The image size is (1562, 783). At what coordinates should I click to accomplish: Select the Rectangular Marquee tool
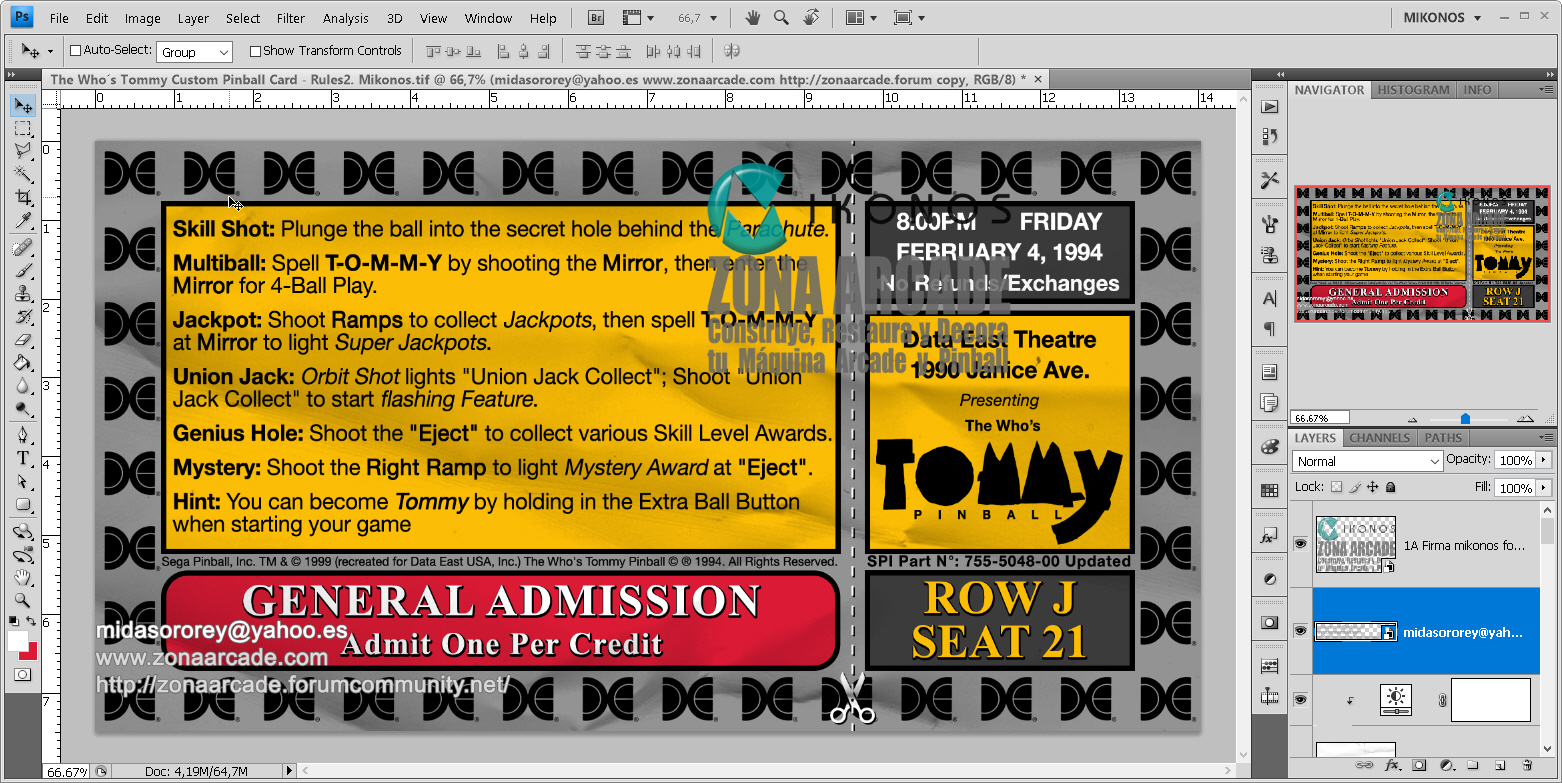pos(23,129)
